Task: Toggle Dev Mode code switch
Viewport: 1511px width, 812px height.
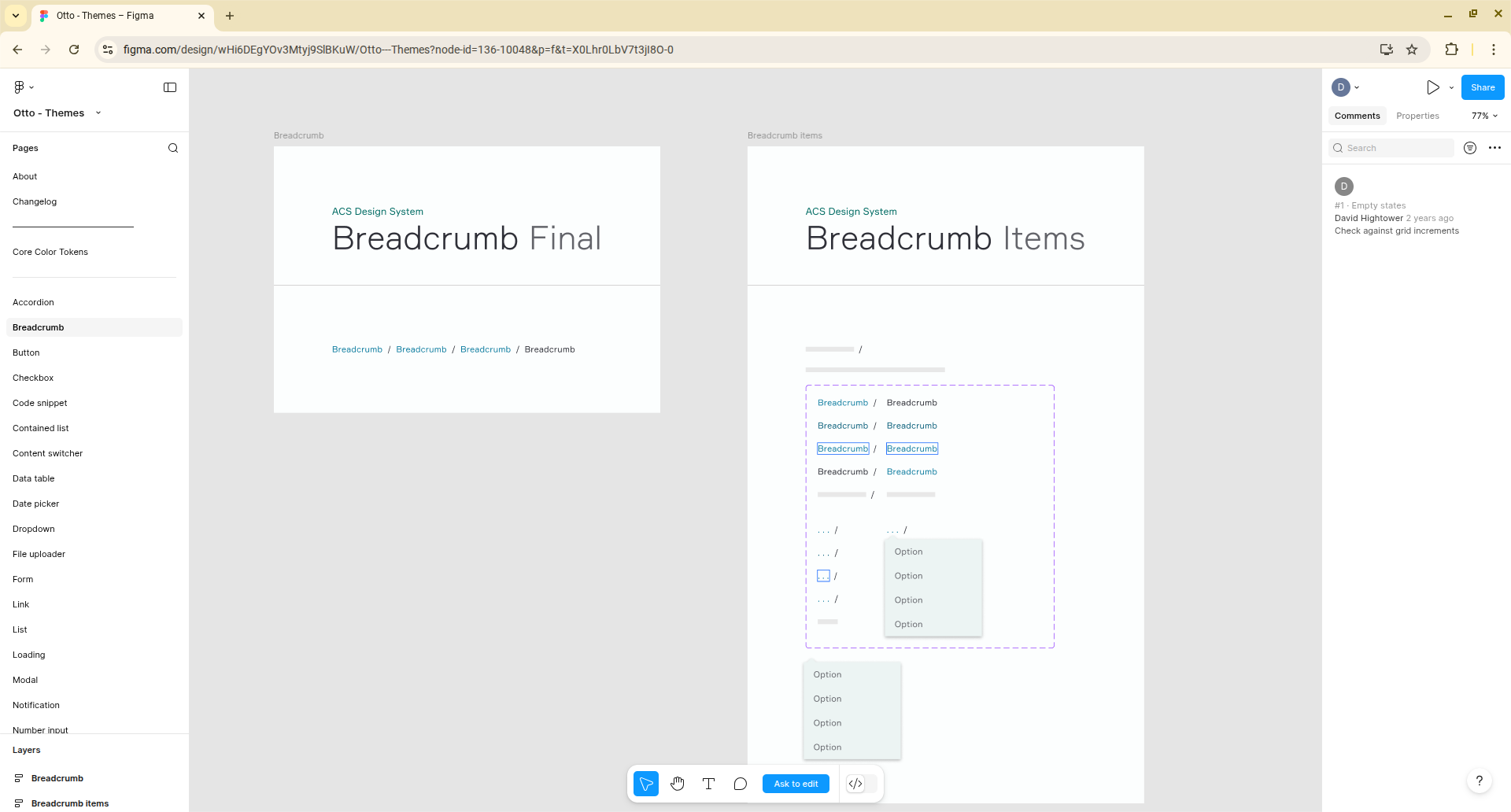Action: pyautogui.click(x=861, y=784)
